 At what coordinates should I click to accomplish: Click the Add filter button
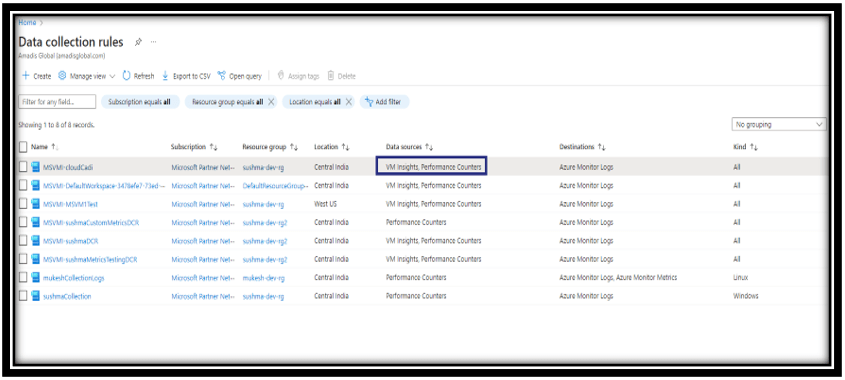tap(384, 101)
